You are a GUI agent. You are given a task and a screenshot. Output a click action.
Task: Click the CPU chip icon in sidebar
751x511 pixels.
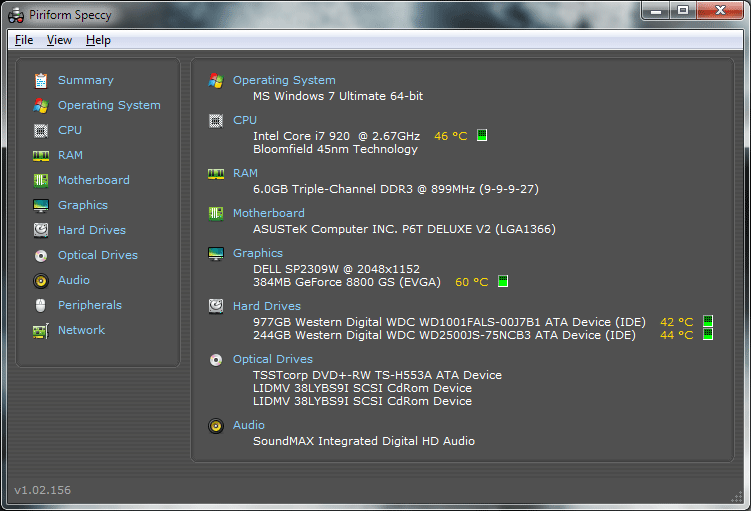(41, 130)
